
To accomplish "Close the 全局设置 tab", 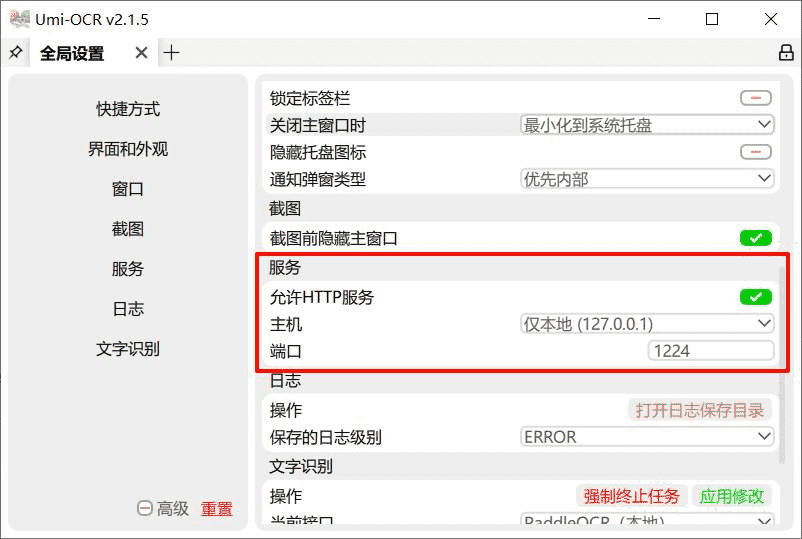I will pyautogui.click(x=142, y=53).
